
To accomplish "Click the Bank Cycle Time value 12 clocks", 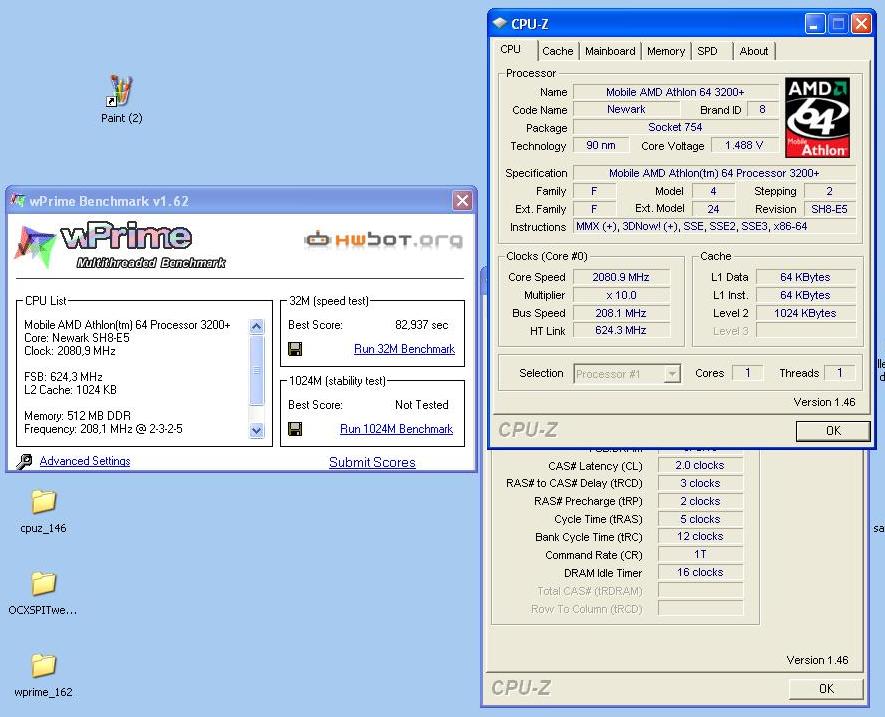I will (x=700, y=536).
